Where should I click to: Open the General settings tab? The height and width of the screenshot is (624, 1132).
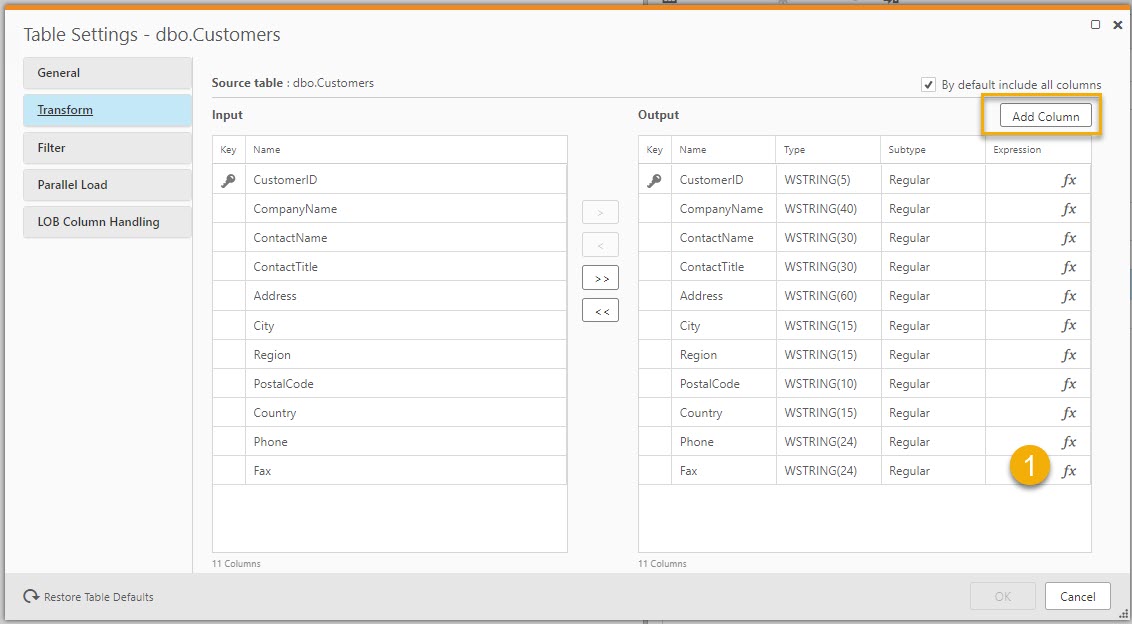107,73
